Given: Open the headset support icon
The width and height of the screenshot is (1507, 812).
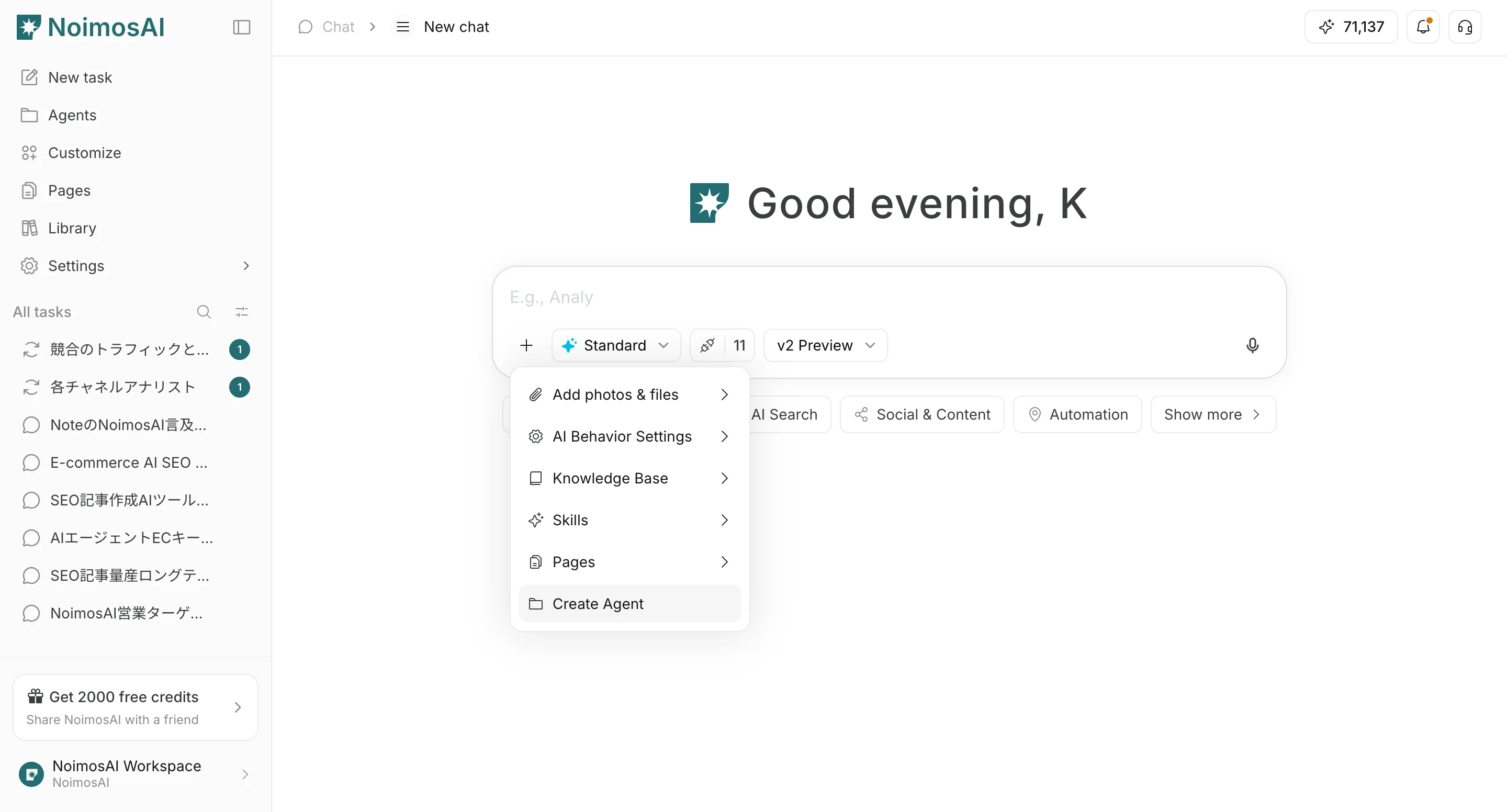Looking at the screenshot, I should tap(1465, 27).
